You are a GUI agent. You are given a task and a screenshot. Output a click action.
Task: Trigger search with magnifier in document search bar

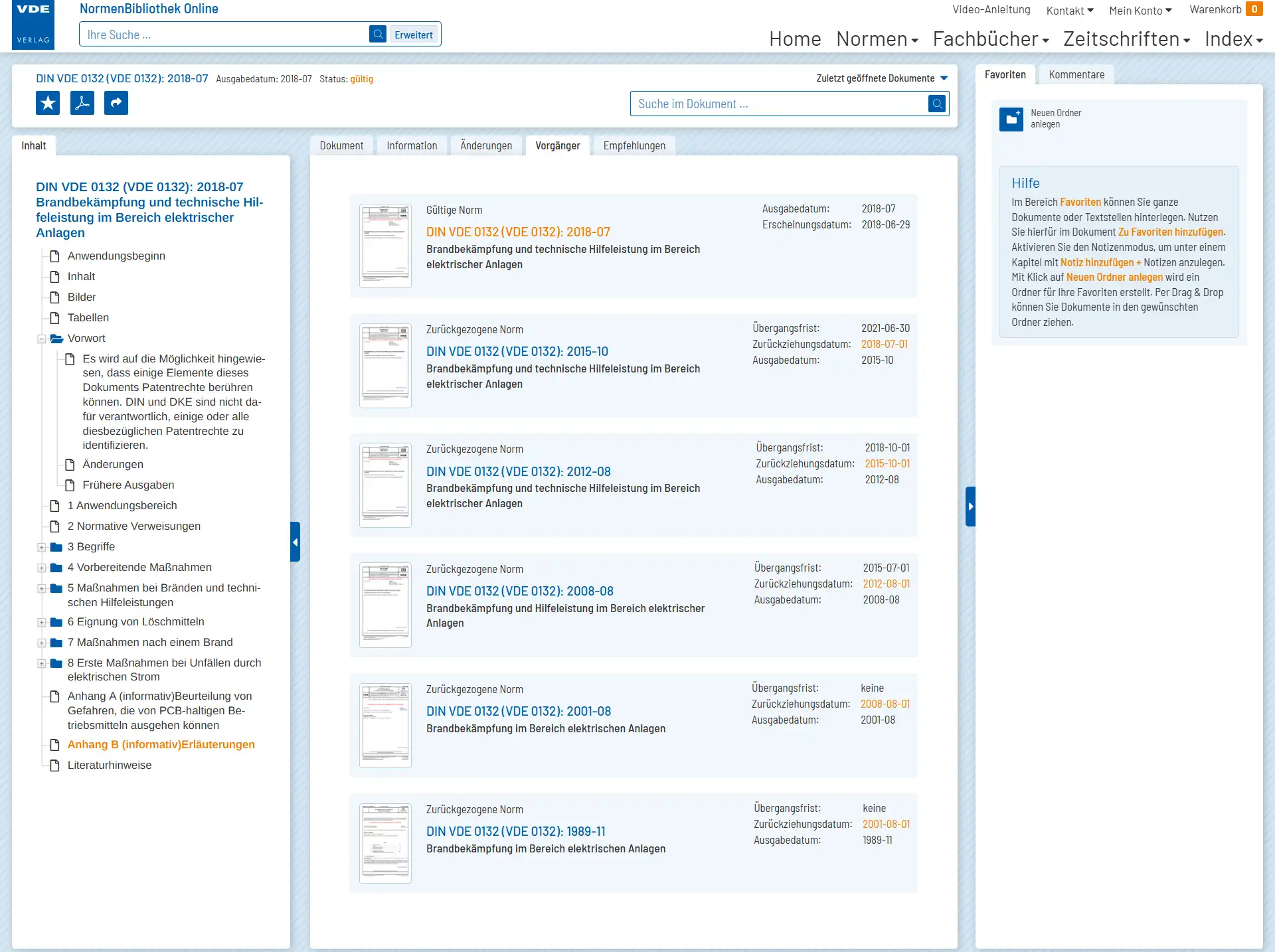(936, 104)
